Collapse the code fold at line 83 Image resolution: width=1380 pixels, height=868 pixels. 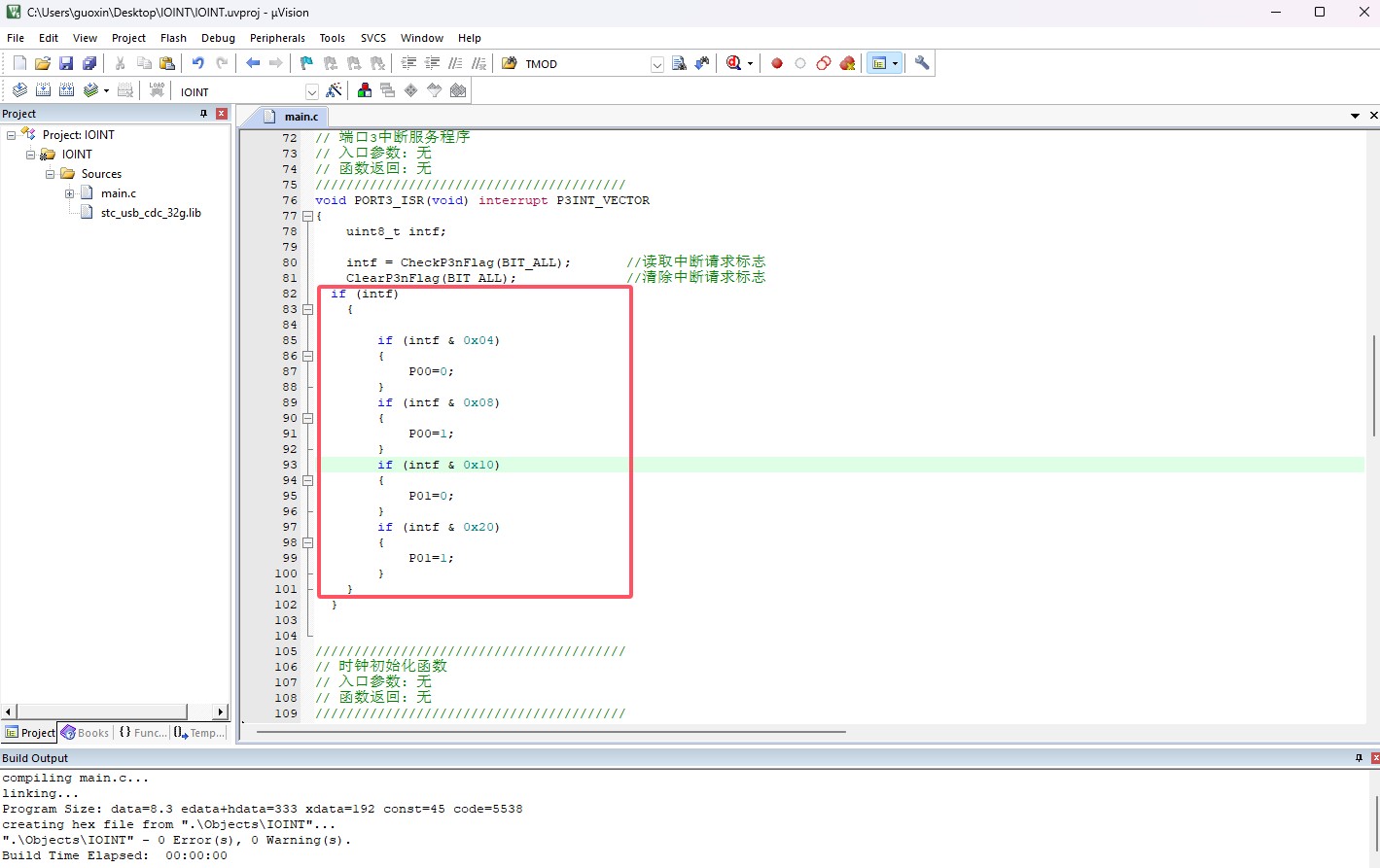(x=307, y=309)
